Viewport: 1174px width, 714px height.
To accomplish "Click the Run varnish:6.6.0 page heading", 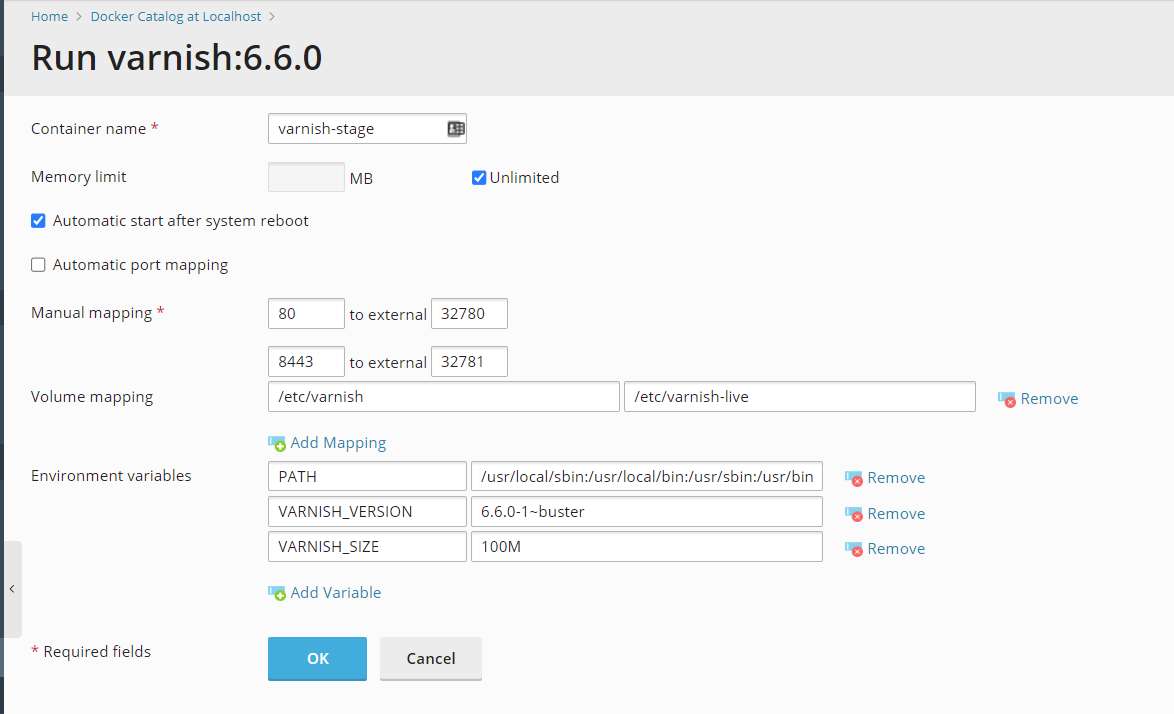I will pos(177,58).
